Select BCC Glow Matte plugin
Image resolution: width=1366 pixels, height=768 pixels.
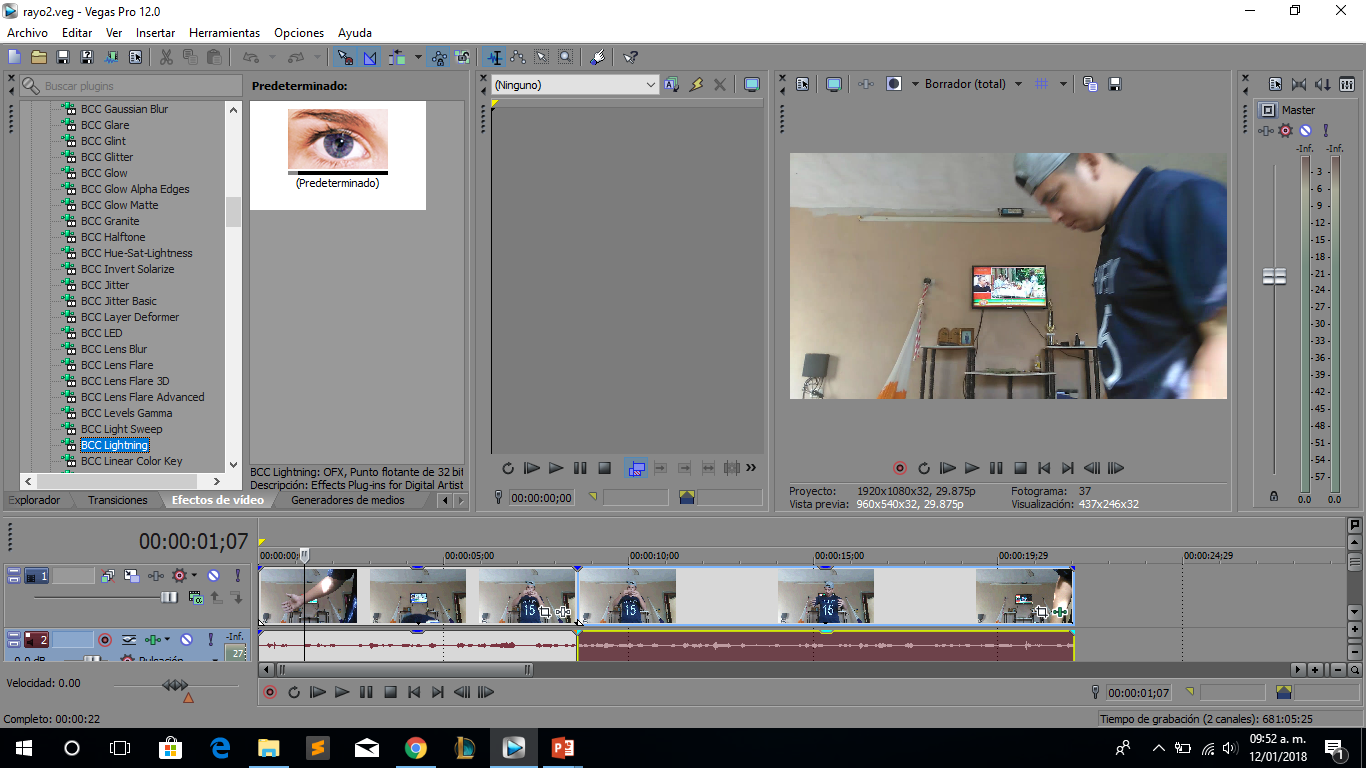tap(119, 205)
